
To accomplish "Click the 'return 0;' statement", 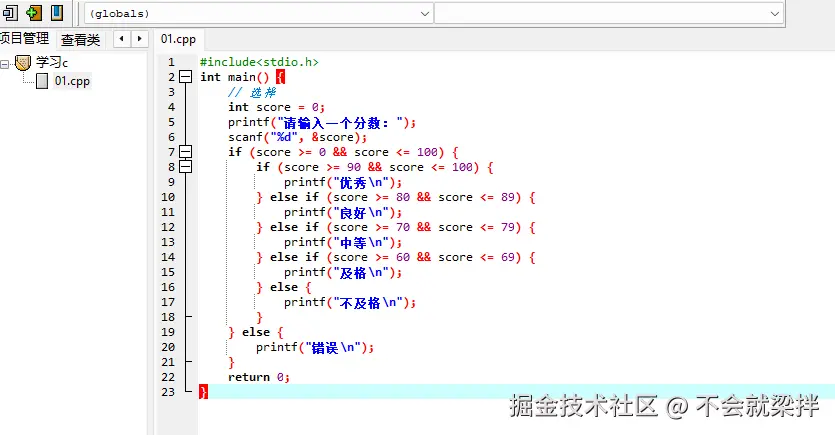I will (x=259, y=377).
